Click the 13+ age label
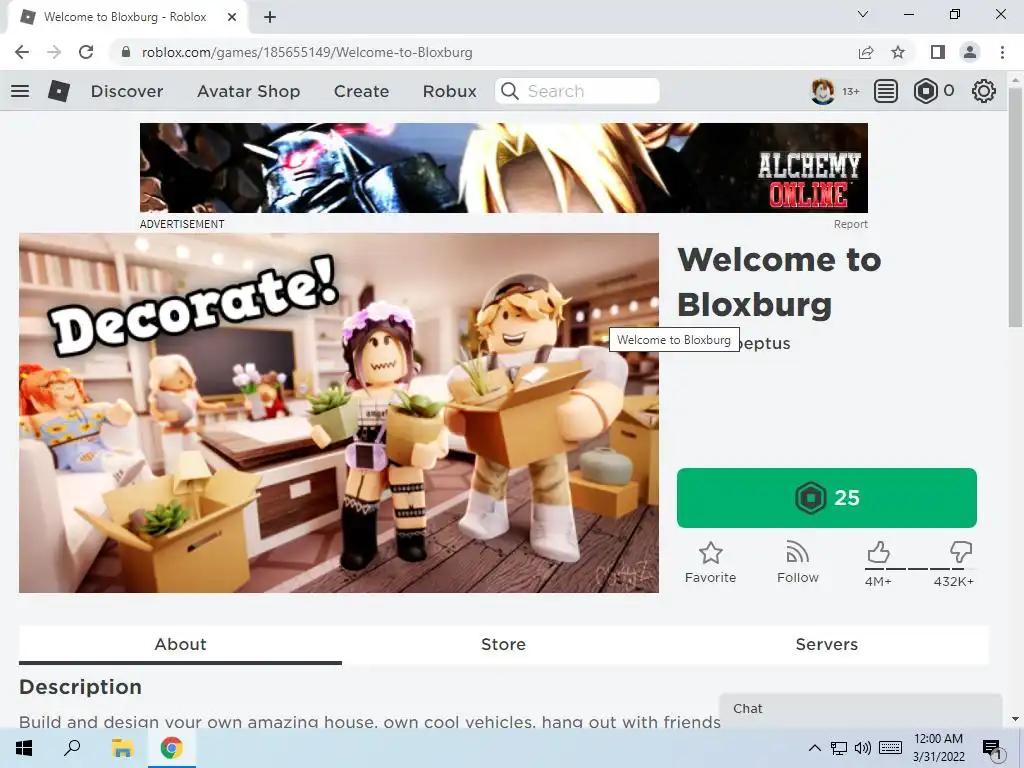 click(850, 91)
